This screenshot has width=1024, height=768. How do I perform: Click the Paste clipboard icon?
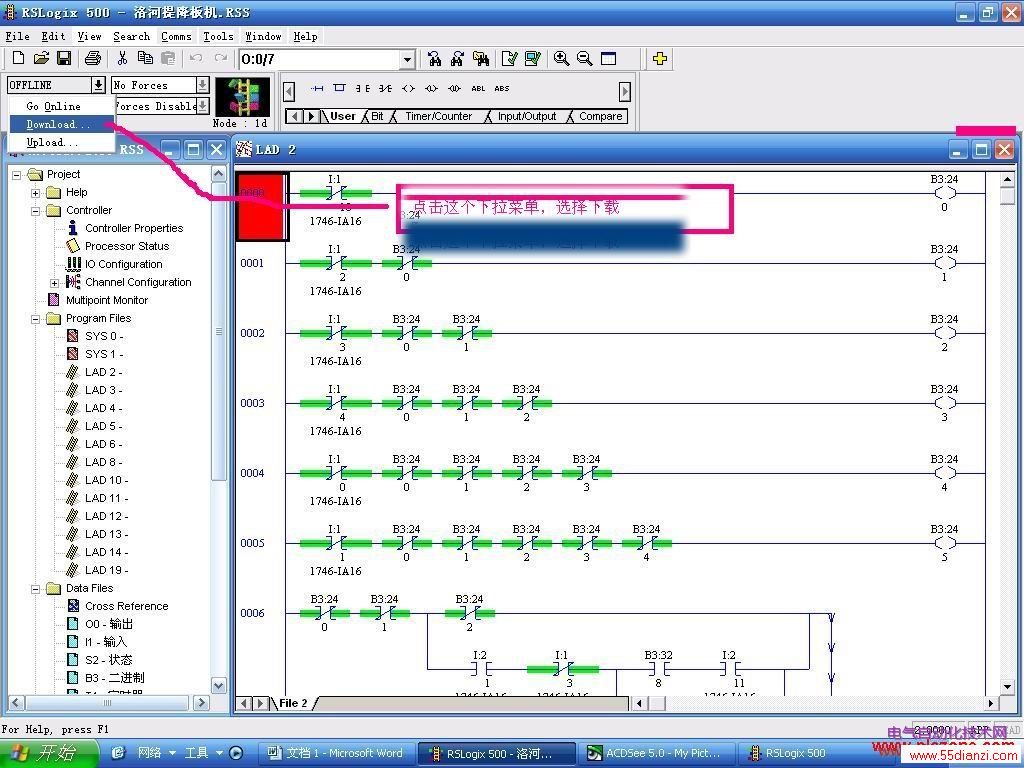point(168,58)
